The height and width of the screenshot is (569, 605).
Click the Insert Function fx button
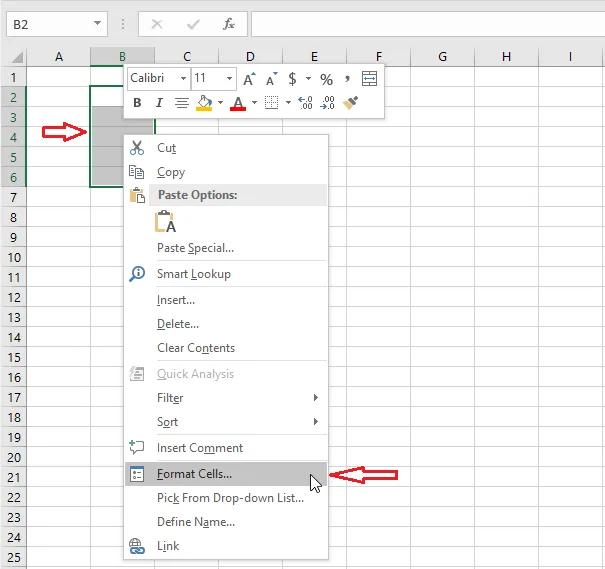tap(229, 24)
